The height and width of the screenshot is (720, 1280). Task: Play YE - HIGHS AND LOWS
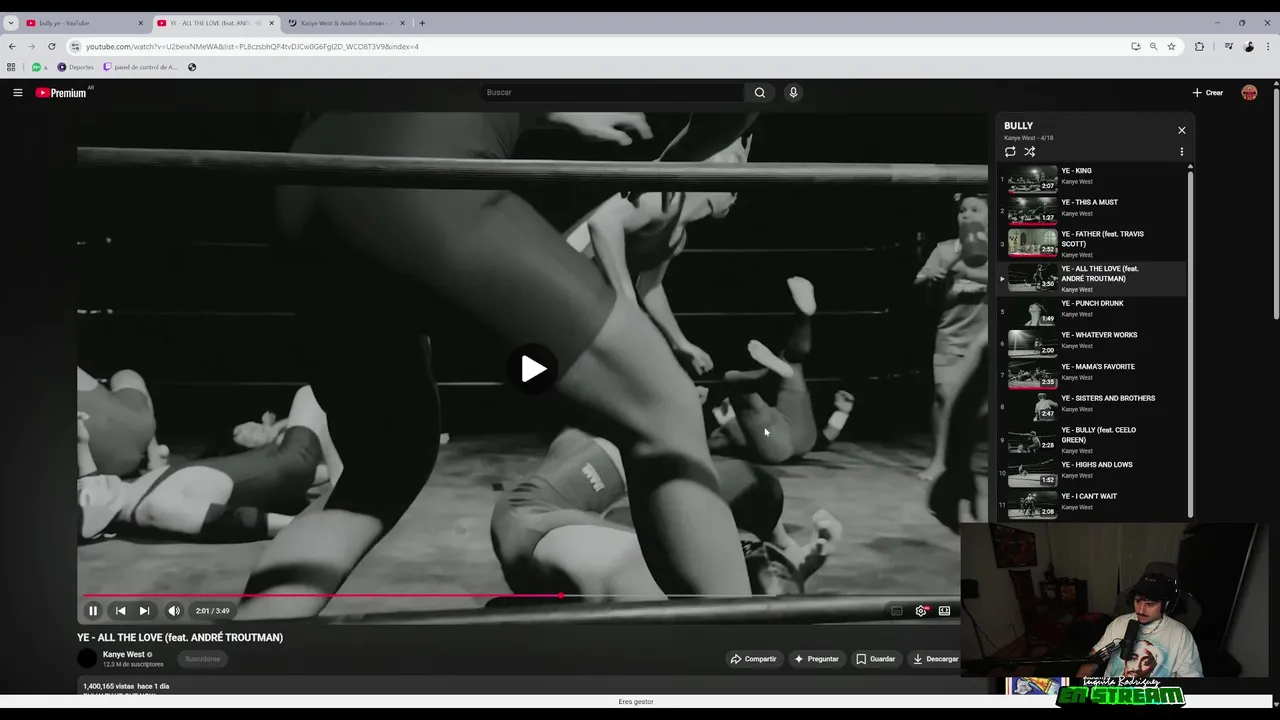click(1093, 471)
